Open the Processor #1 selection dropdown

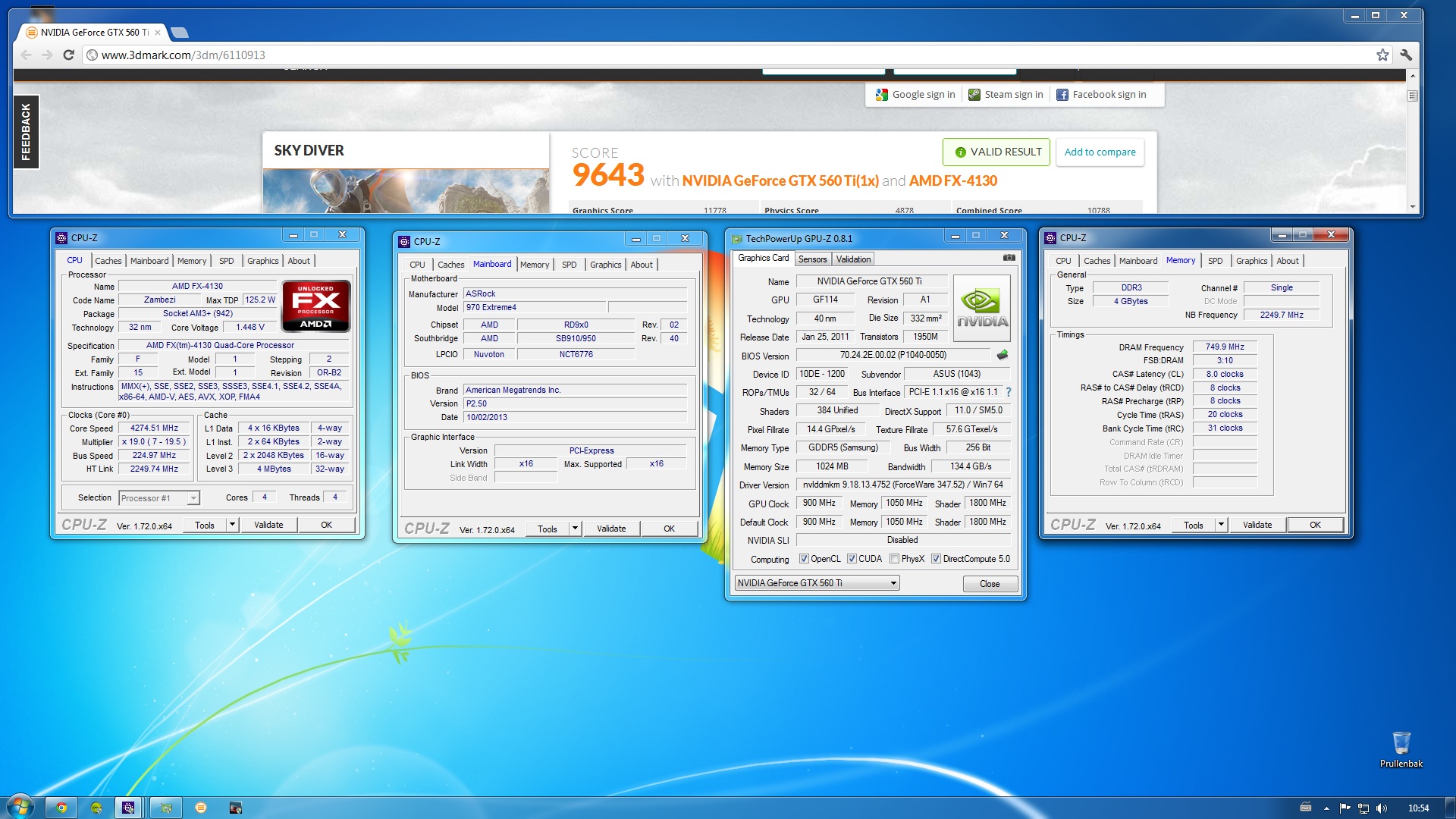click(159, 498)
